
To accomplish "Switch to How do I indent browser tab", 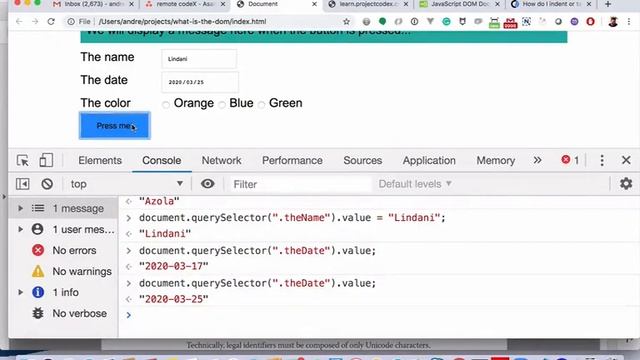I will tap(551, 4).
